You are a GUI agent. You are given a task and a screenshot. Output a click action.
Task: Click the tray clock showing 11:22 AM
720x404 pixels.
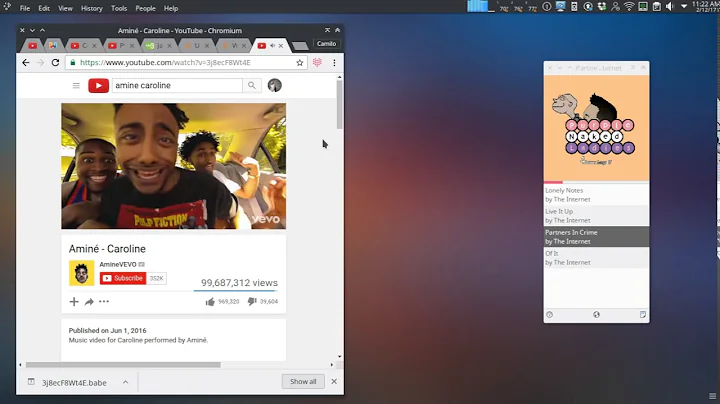(708, 6)
